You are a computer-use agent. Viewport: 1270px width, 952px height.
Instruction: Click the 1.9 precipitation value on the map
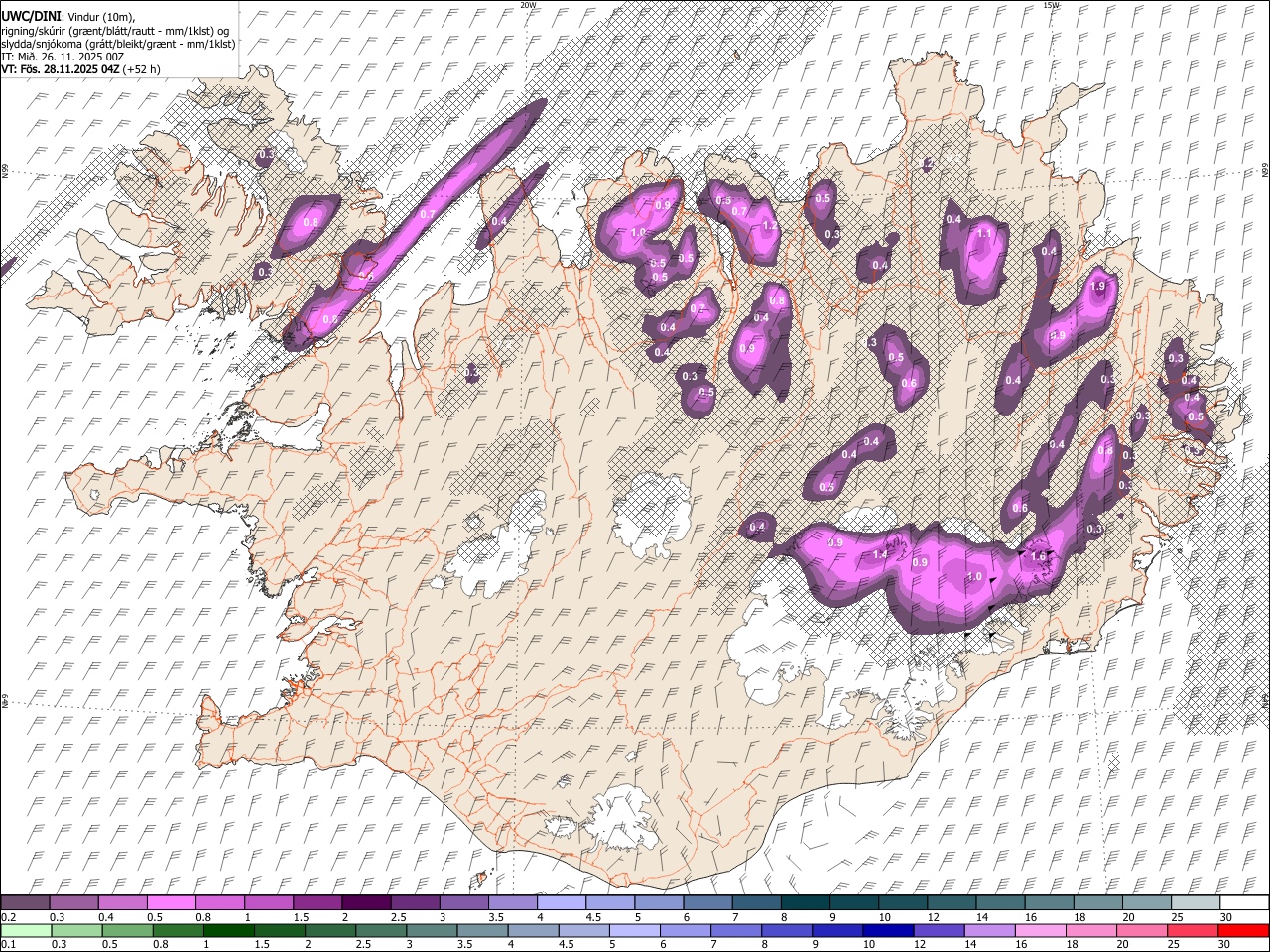[x=1097, y=286]
